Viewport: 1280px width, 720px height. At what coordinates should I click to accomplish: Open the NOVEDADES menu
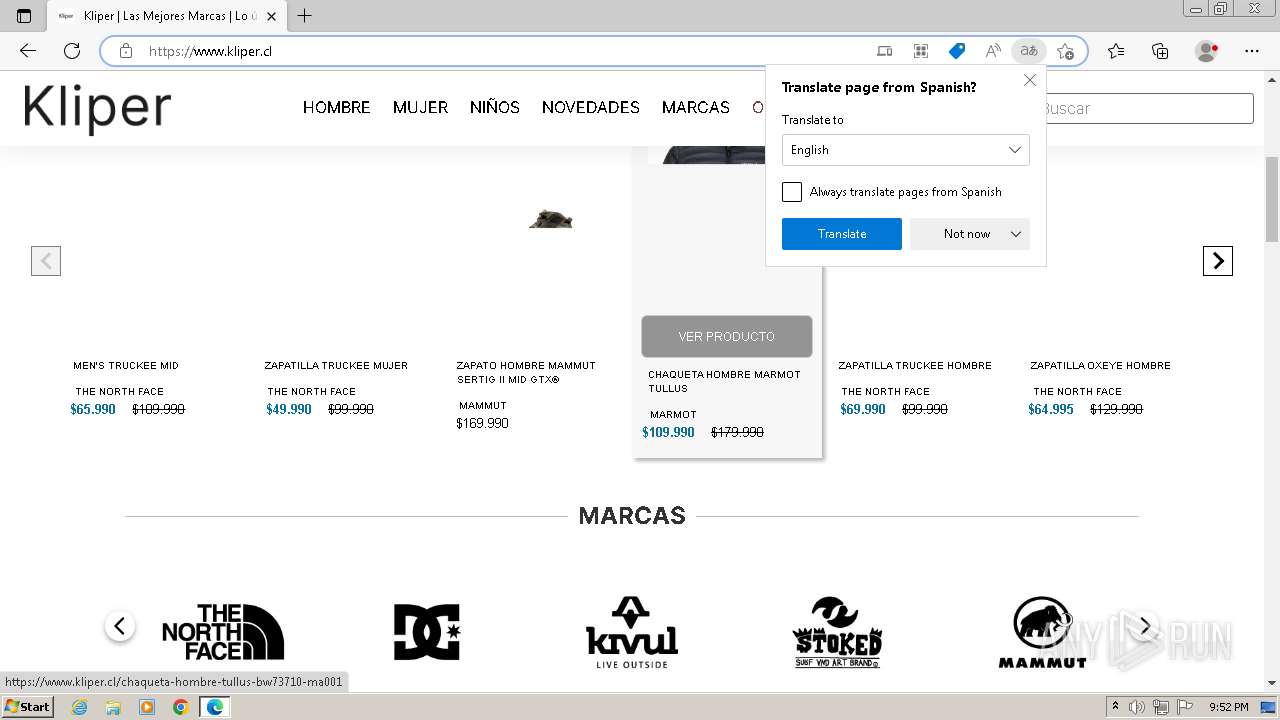pyautogui.click(x=591, y=107)
